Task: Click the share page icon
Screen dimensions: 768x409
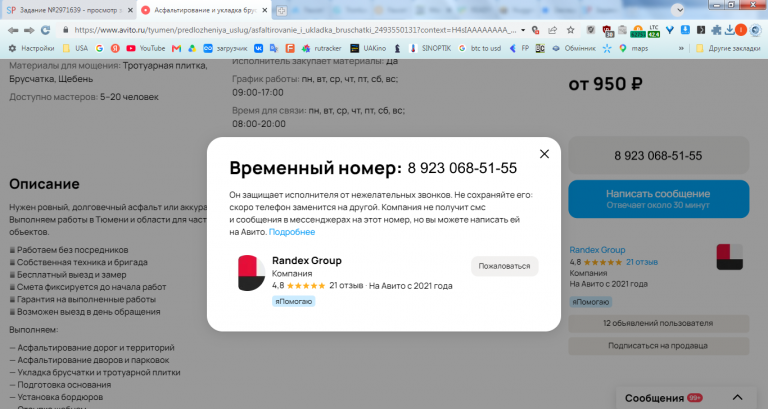Action: (552, 30)
